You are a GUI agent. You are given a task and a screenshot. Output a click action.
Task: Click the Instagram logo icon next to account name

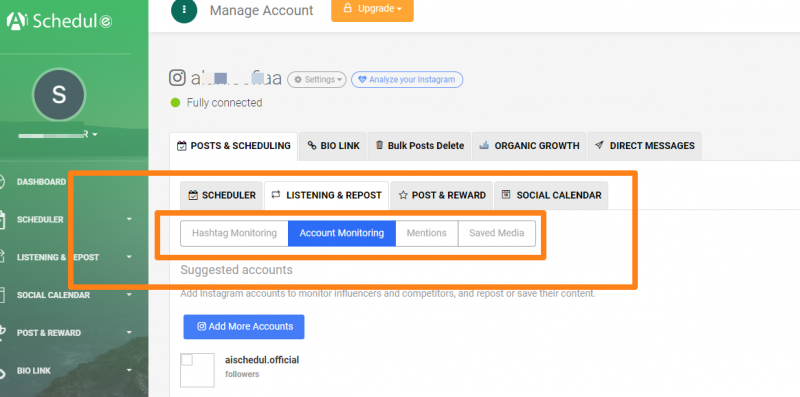177,78
